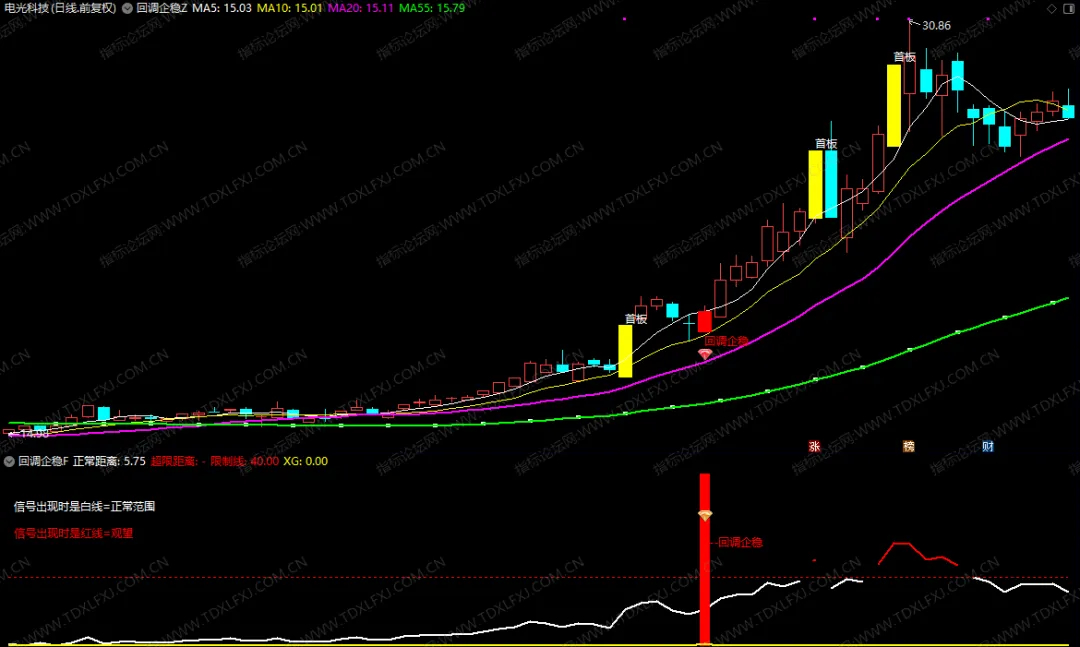Click the diamond icon at top right
This screenshot has width=1080, height=647.
pyautogui.click(x=1052, y=9)
